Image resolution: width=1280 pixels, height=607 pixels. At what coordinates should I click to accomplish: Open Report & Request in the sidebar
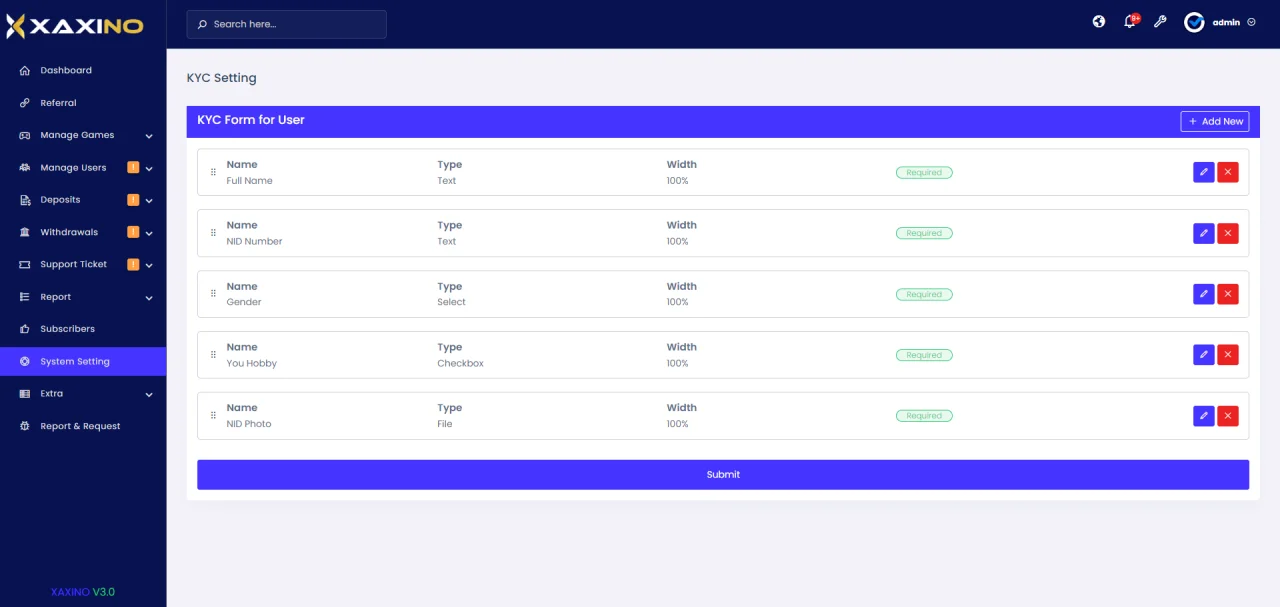click(83, 426)
